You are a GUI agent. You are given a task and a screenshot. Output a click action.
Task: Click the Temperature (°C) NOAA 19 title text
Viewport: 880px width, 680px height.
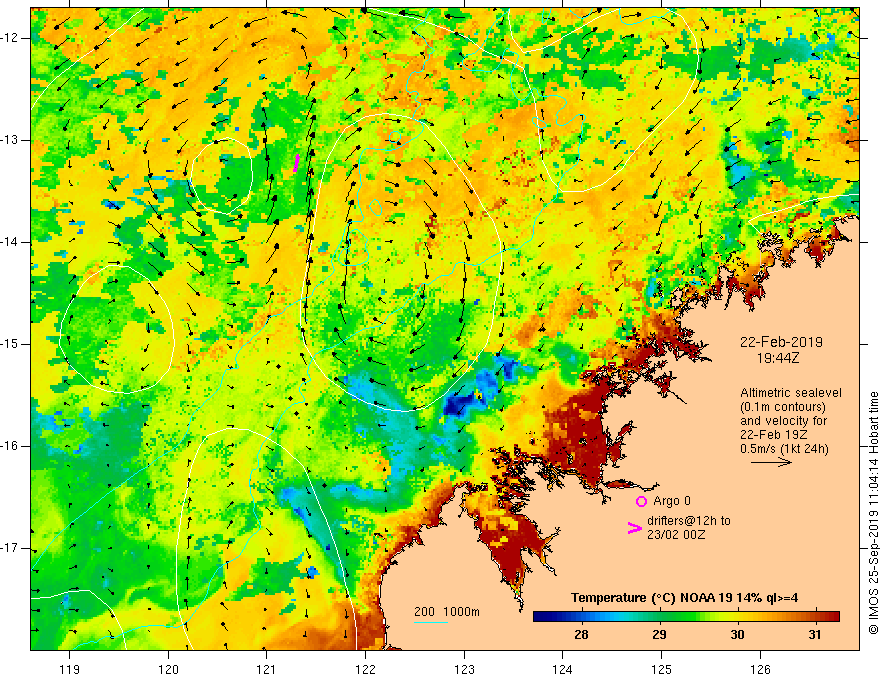tap(685, 598)
